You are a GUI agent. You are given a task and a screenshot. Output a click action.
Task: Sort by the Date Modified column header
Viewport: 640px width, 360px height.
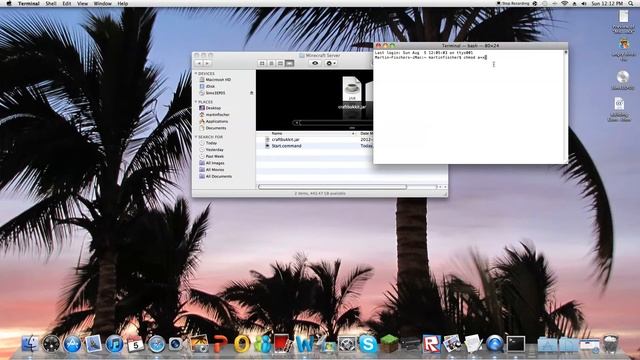[366, 133]
